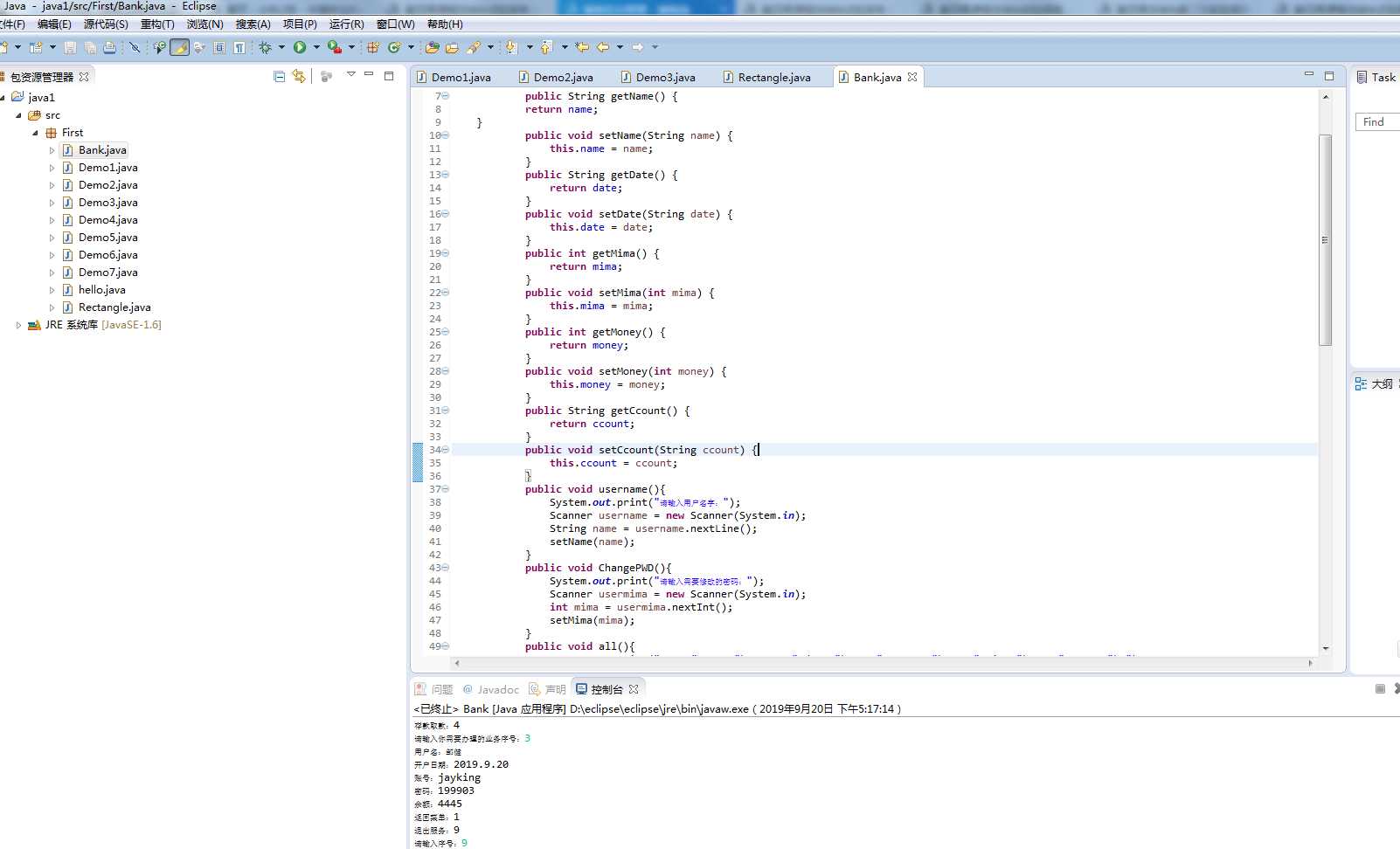1400x849 pixels.
Task: Open 重构(T) menu
Action: click(157, 24)
